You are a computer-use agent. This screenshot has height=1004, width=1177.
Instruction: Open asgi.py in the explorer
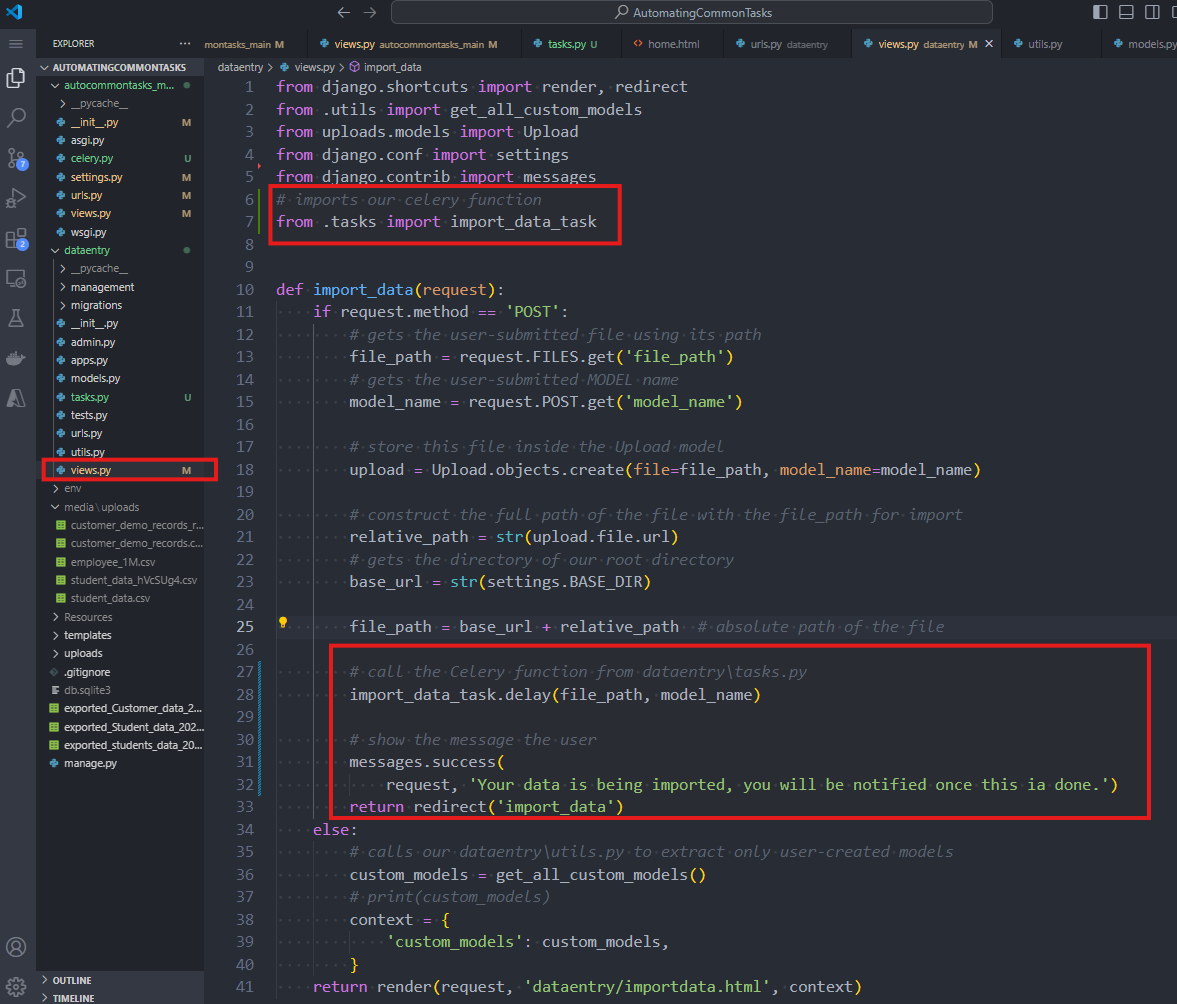coord(120,140)
